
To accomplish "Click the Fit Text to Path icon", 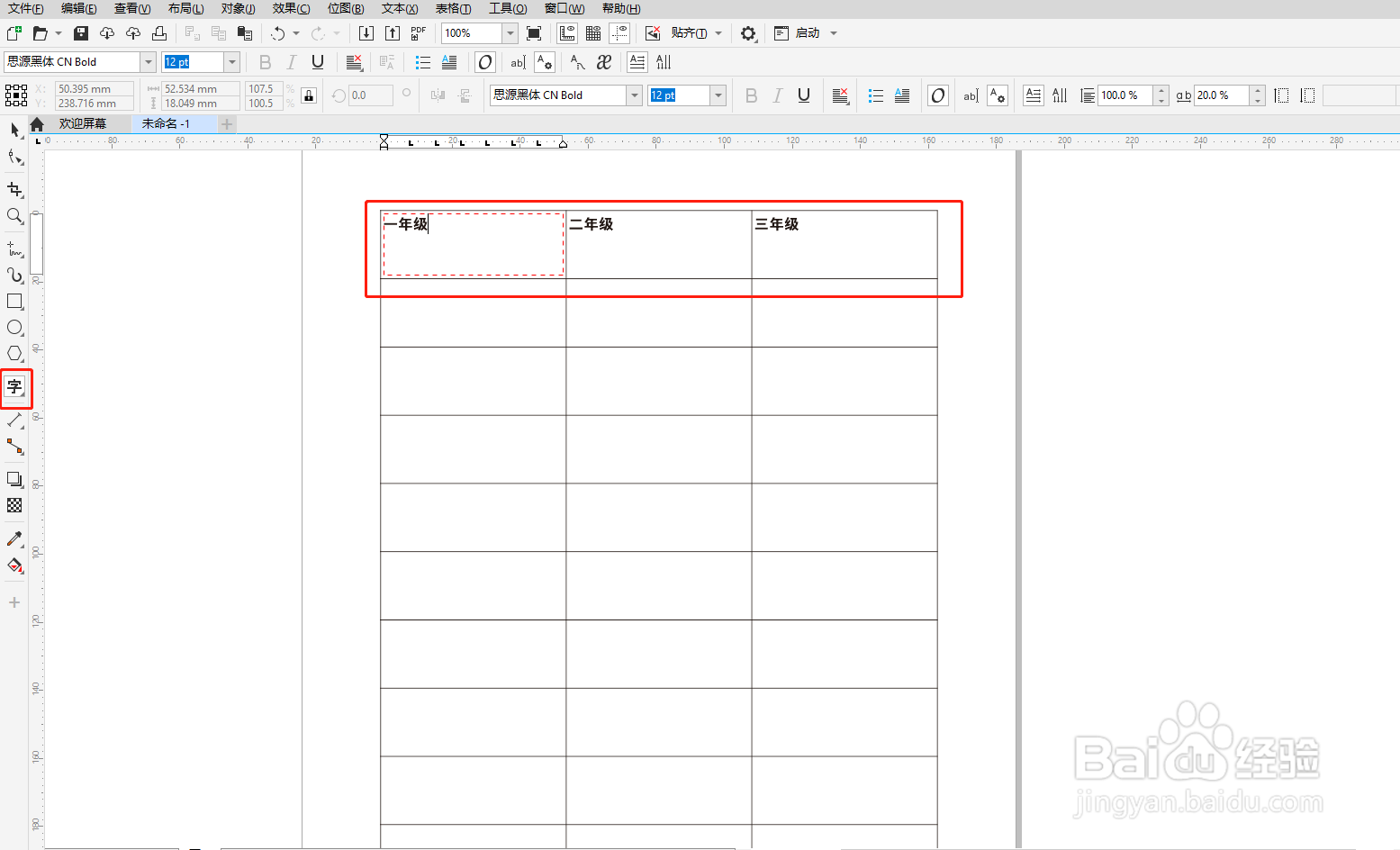I will [578, 62].
